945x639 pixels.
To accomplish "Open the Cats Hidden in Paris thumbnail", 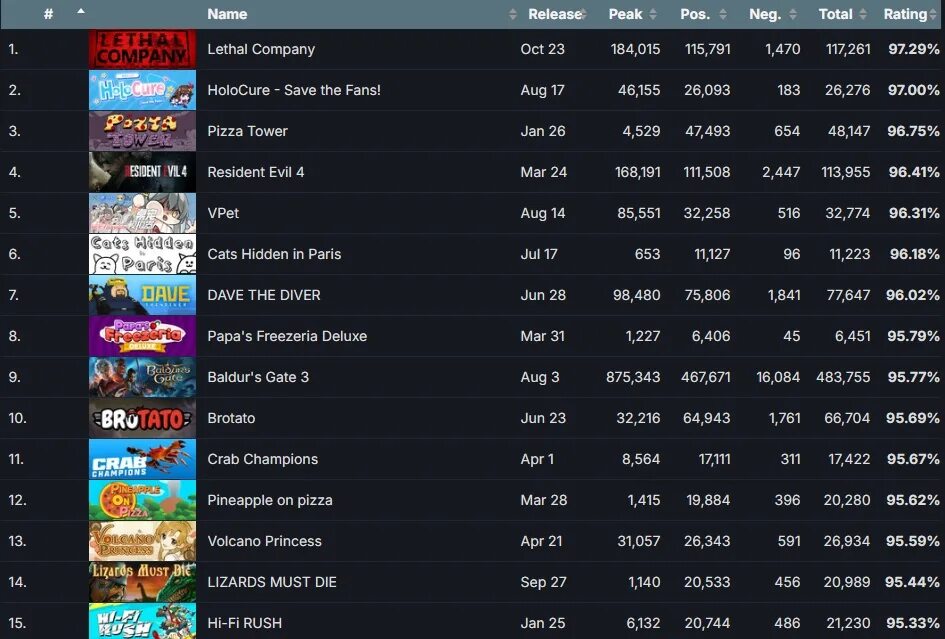I will (x=142, y=254).
